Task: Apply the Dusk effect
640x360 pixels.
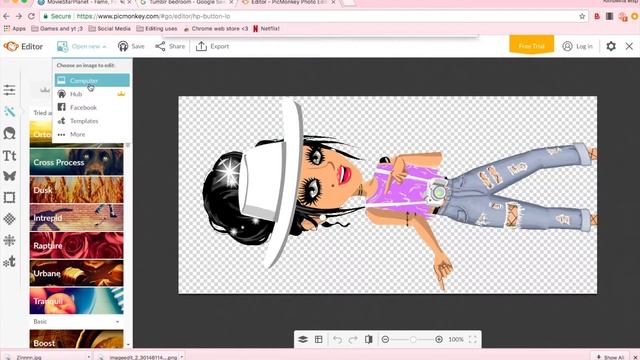Action: (x=76, y=190)
